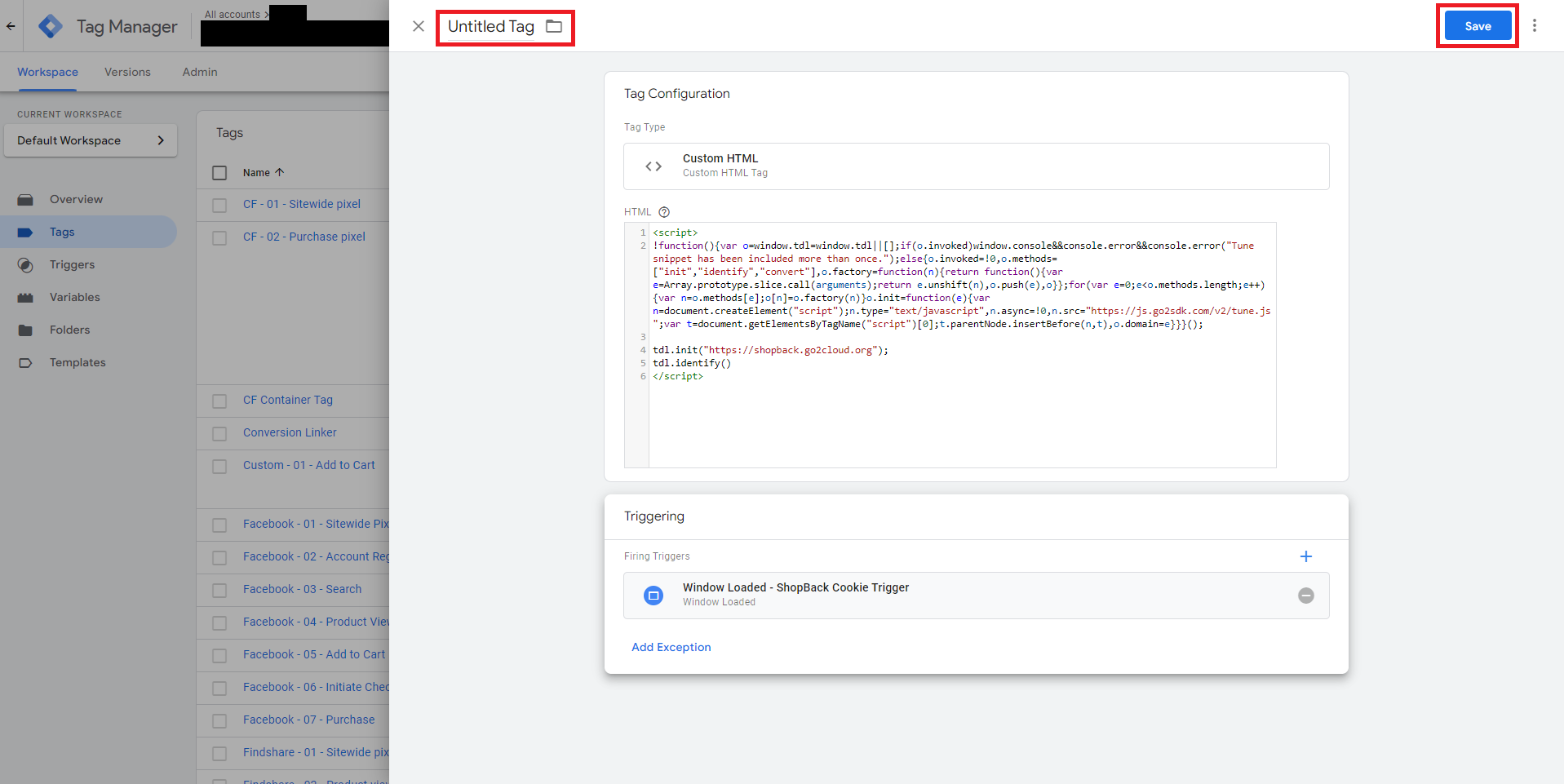Open the Conversion Linker tag
The height and width of the screenshot is (784, 1564).
pos(290,432)
